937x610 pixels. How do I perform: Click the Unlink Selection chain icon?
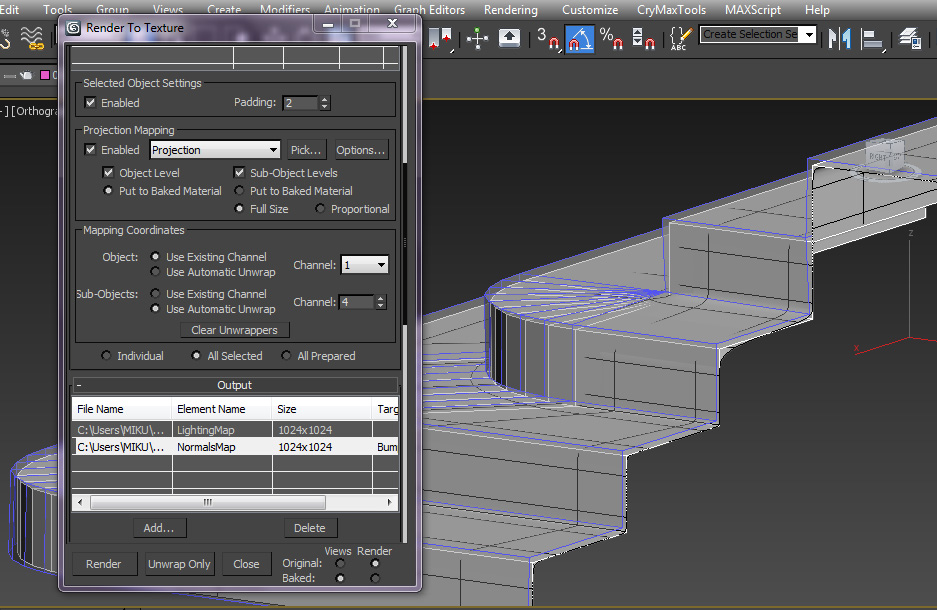[x=5, y=39]
